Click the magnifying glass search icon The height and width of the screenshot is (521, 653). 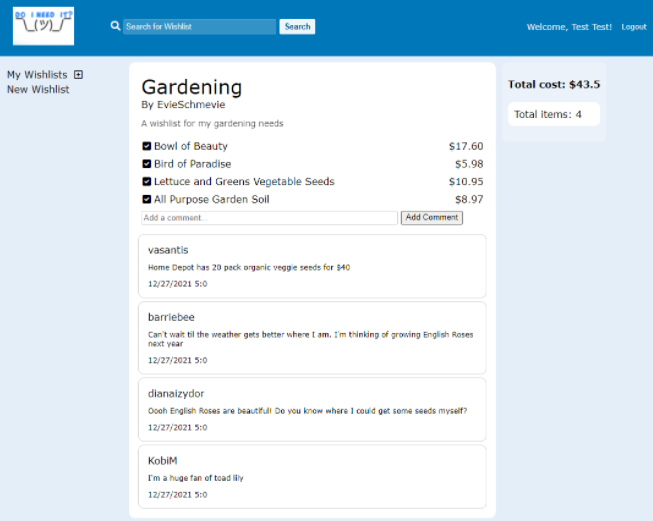115,26
